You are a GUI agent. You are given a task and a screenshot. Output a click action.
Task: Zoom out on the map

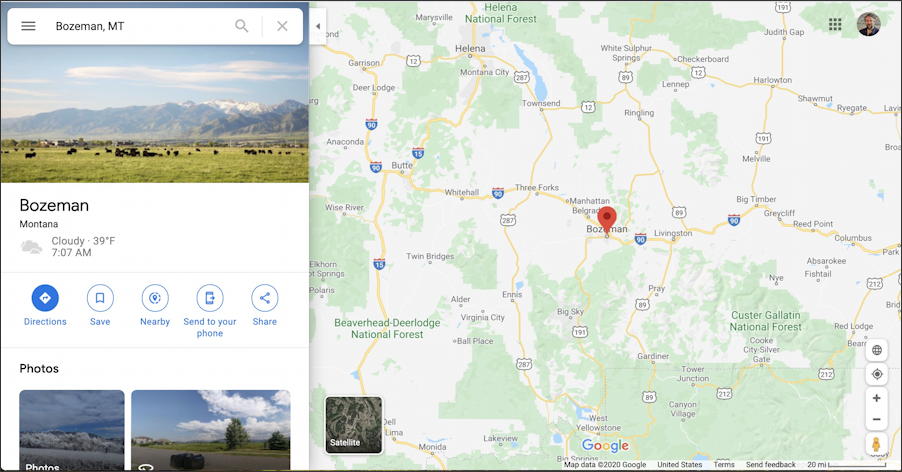(x=877, y=420)
